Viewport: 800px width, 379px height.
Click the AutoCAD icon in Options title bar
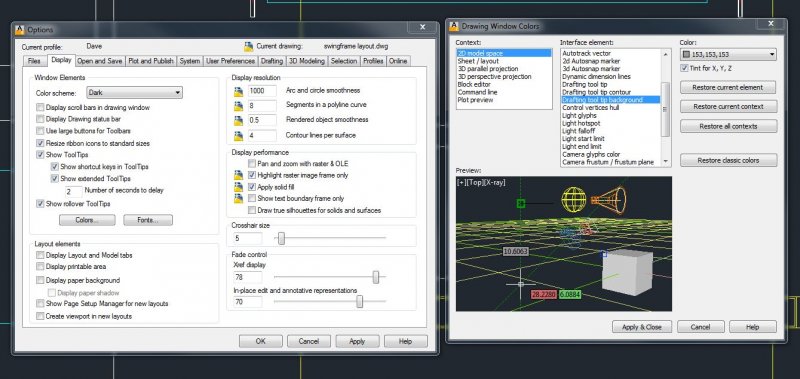(20, 30)
